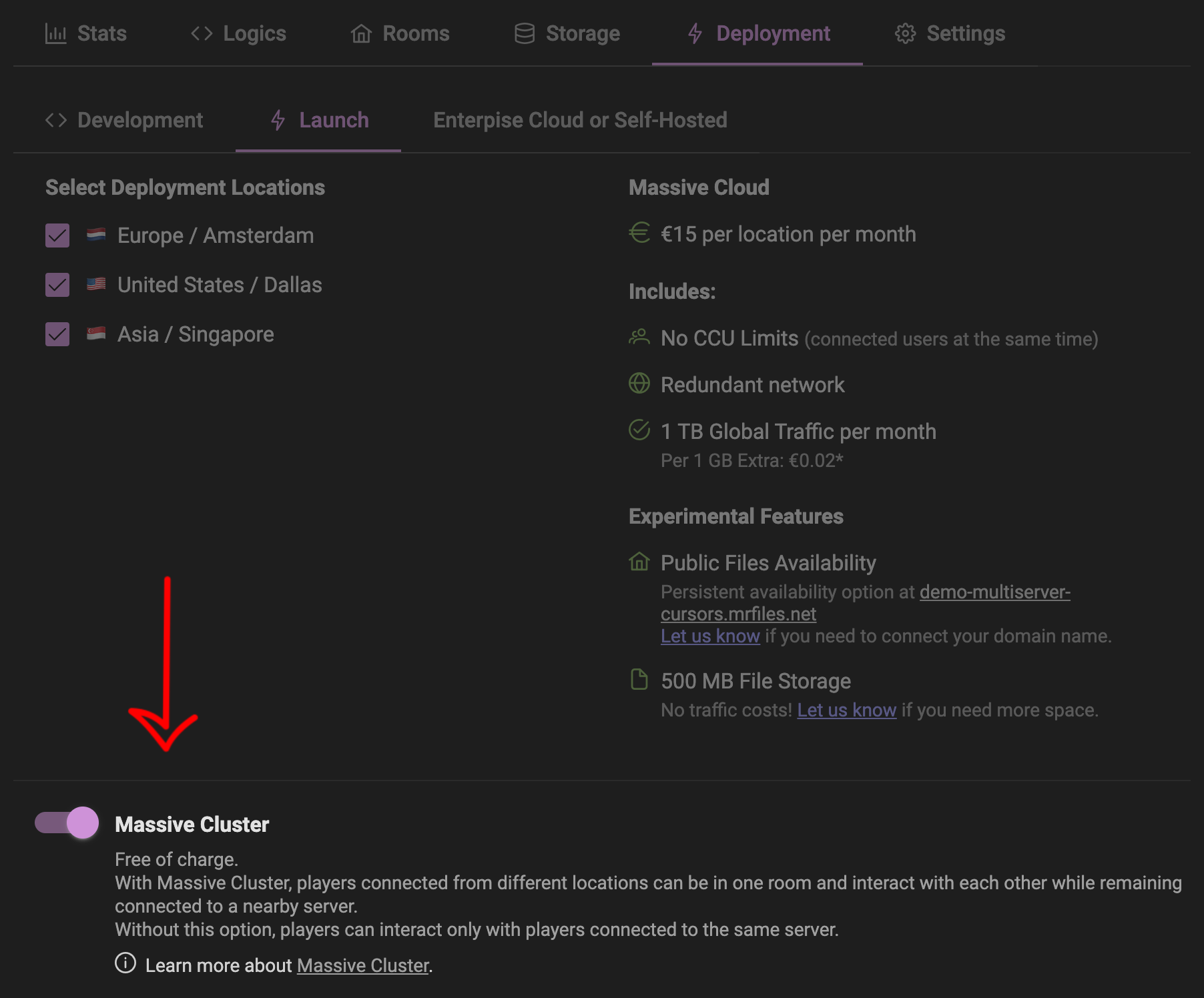
Task: Select the Deployment tab
Action: [758, 33]
